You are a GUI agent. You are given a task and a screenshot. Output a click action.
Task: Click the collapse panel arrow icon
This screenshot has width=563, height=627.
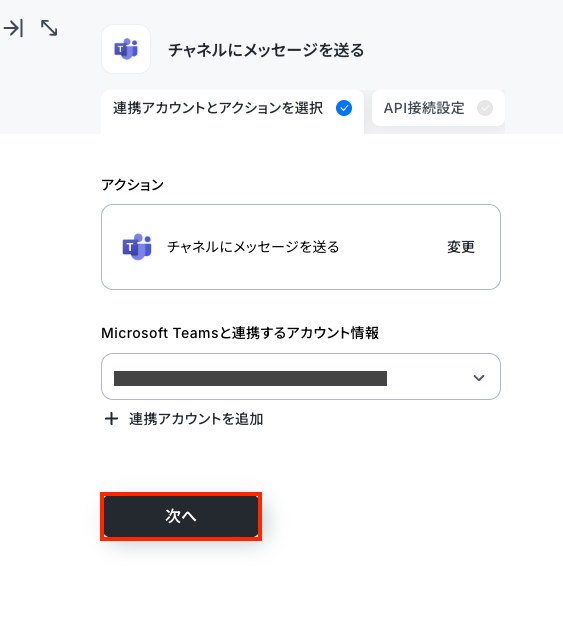click(13, 28)
